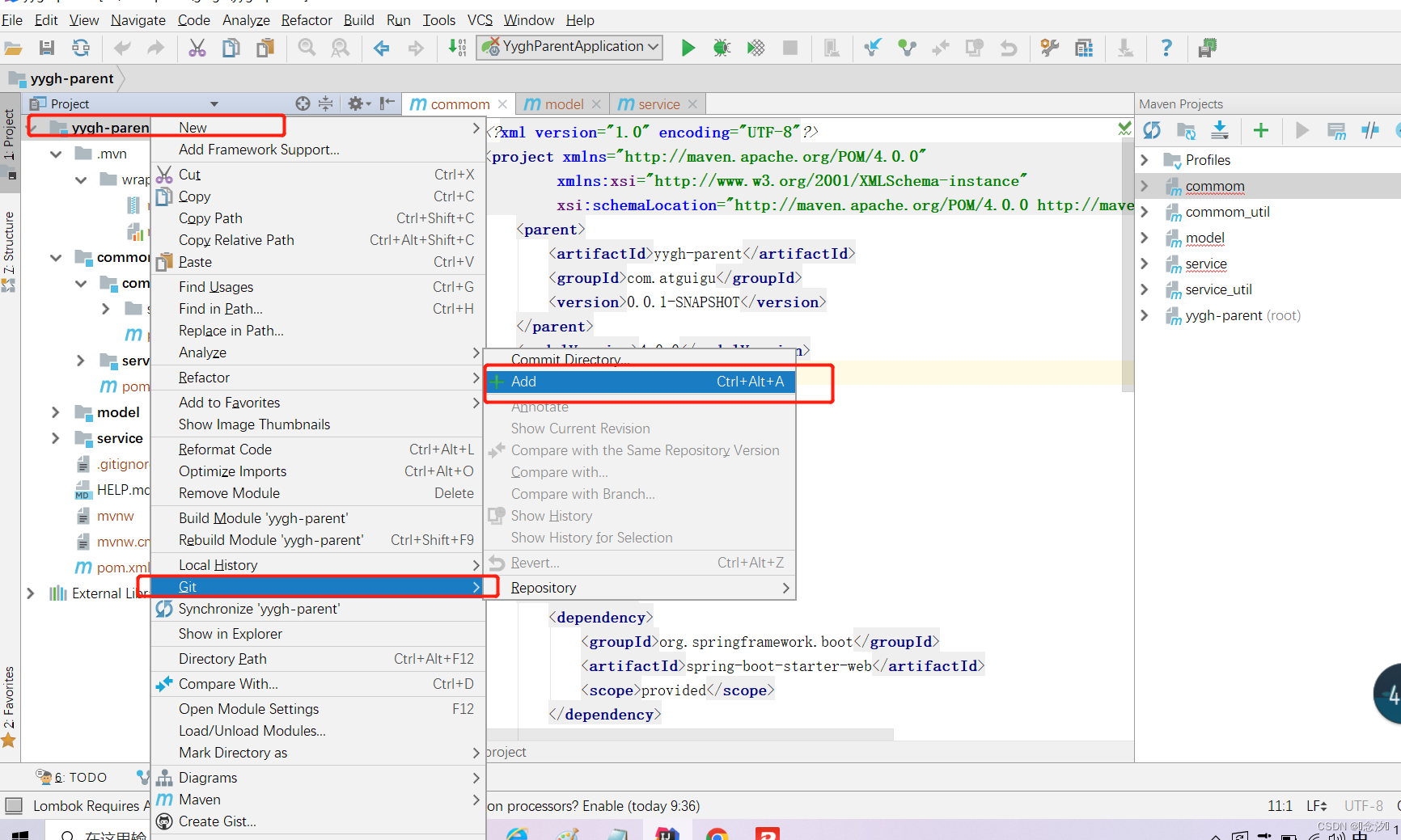Run YyghParentApplication with green play icon
This screenshot has height=840, width=1401.
(688, 48)
